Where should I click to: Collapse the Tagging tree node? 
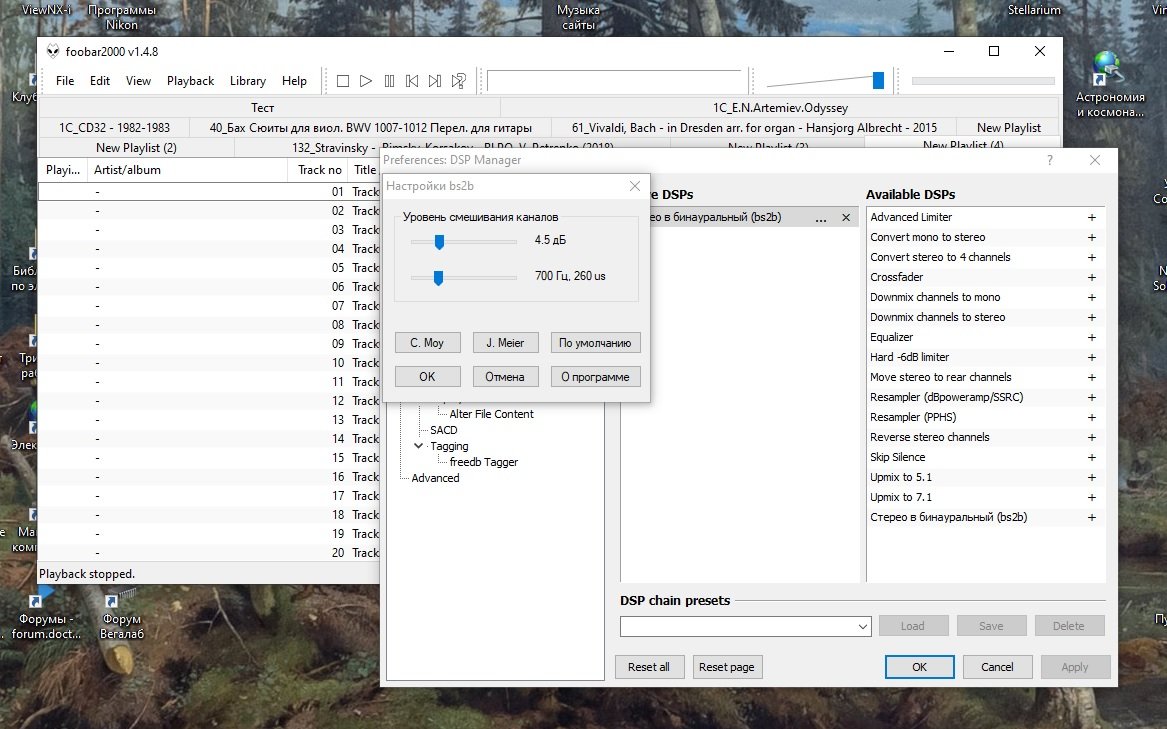point(418,446)
